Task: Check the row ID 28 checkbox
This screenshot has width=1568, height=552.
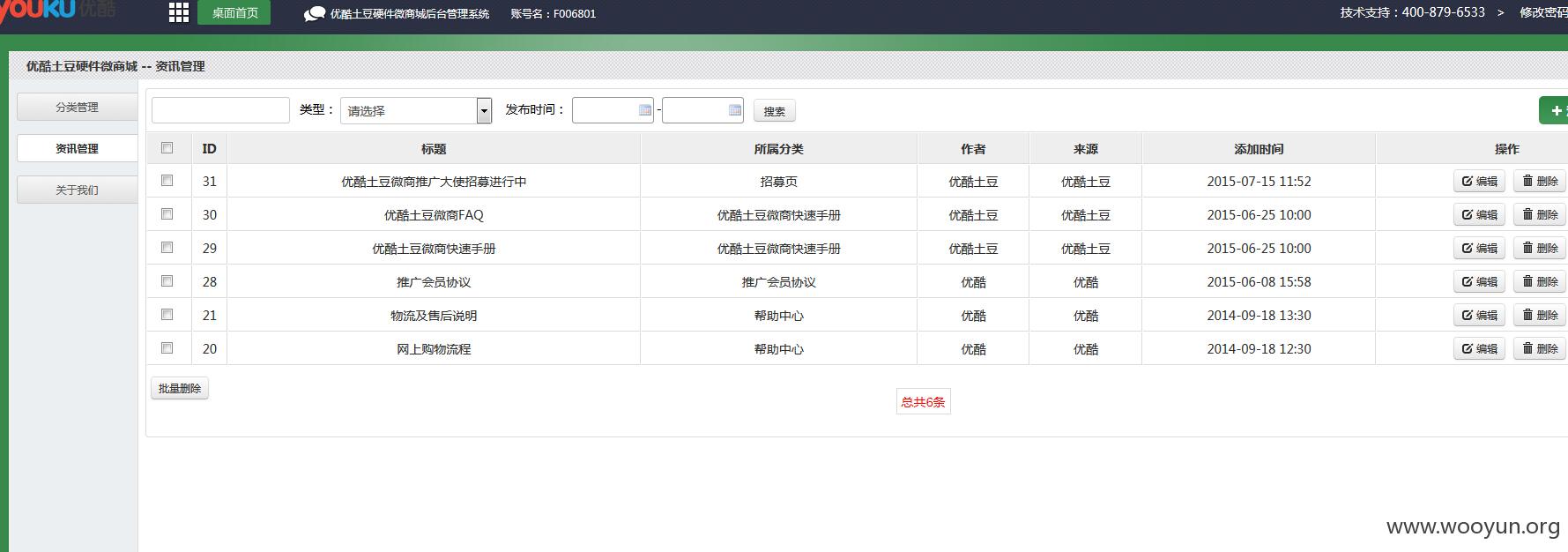Action: [x=167, y=281]
